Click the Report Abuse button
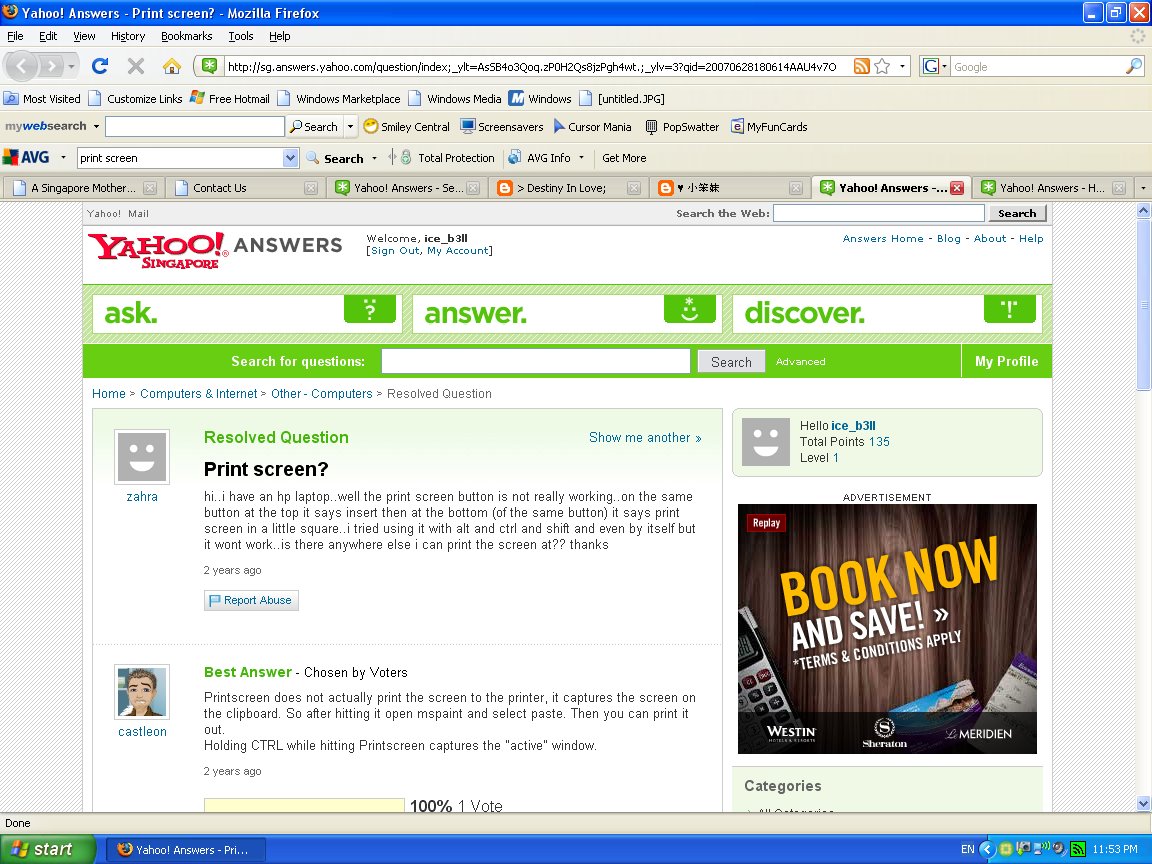The height and width of the screenshot is (864, 1152). click(251, 600)
